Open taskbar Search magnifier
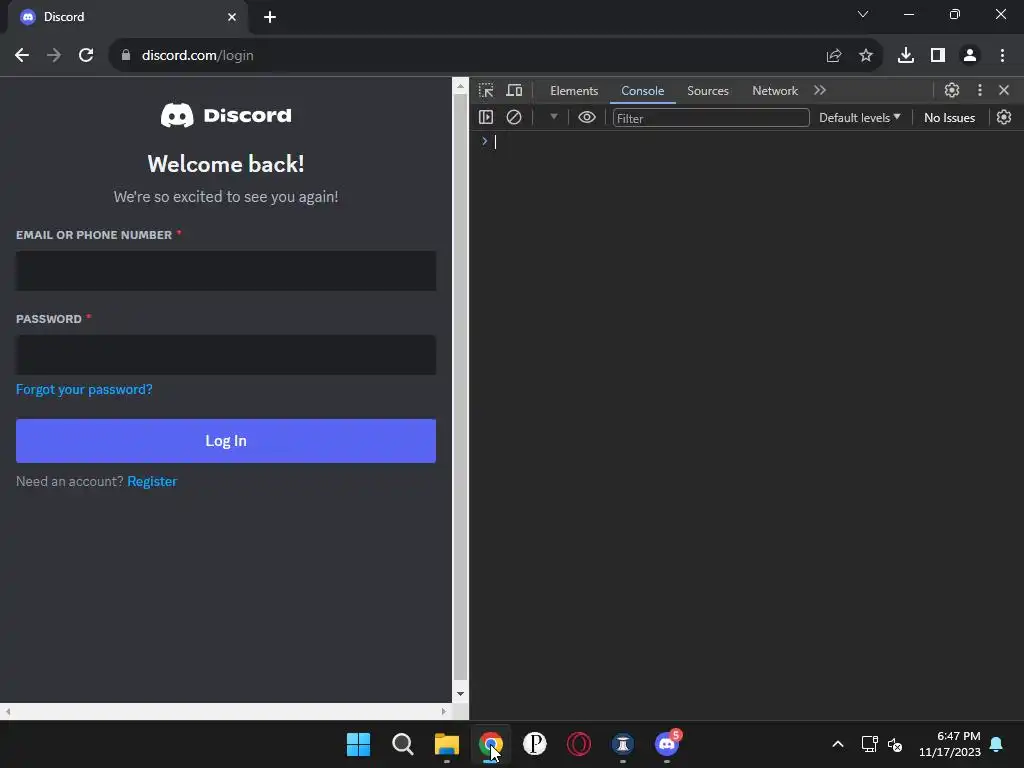The height and width of the screenshot is (768, 1024). 402,744
